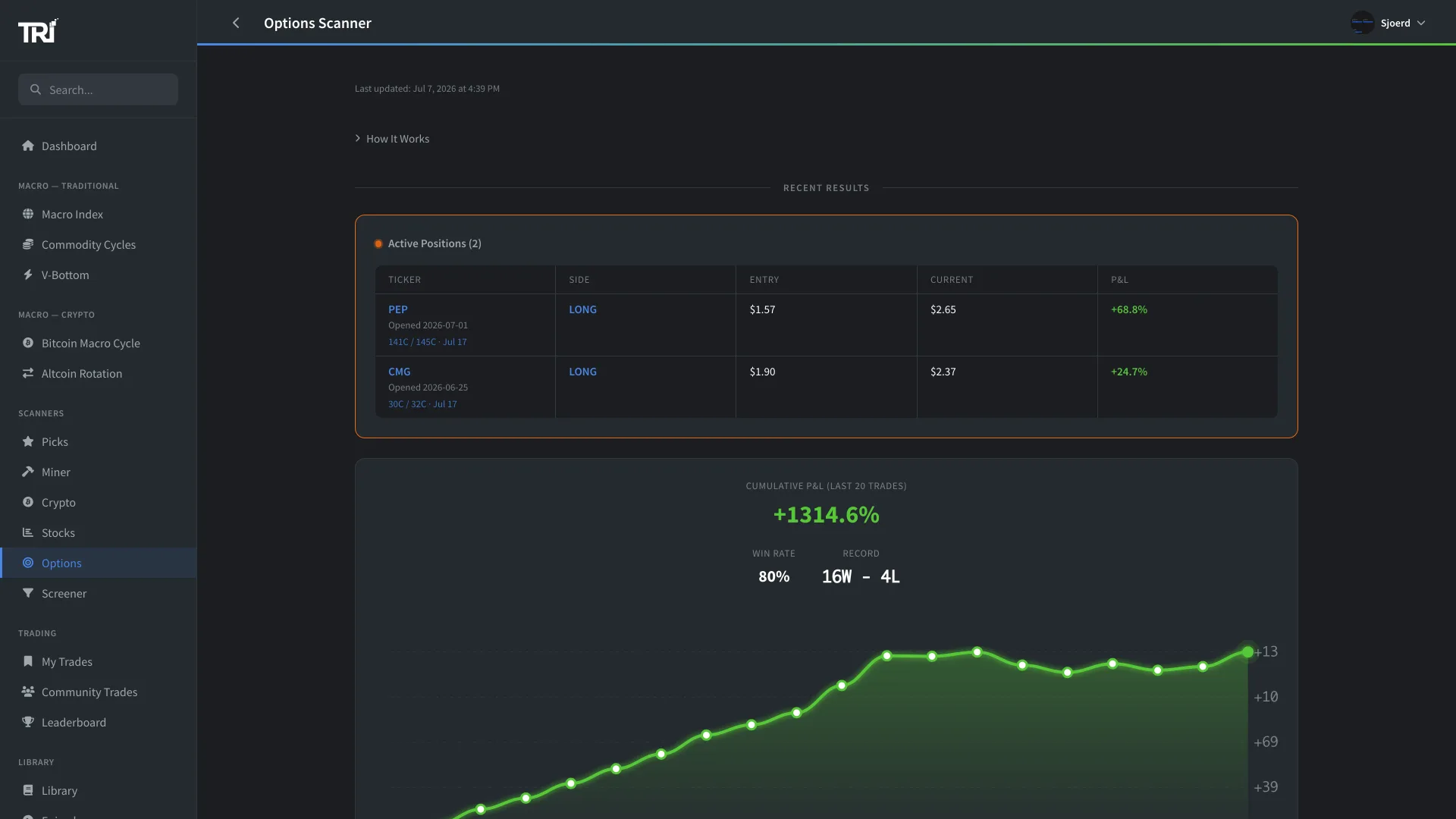Screen dimensions: 1456x819
Task: Open the Leaderboard page
Action: click(x=99, y=722)
